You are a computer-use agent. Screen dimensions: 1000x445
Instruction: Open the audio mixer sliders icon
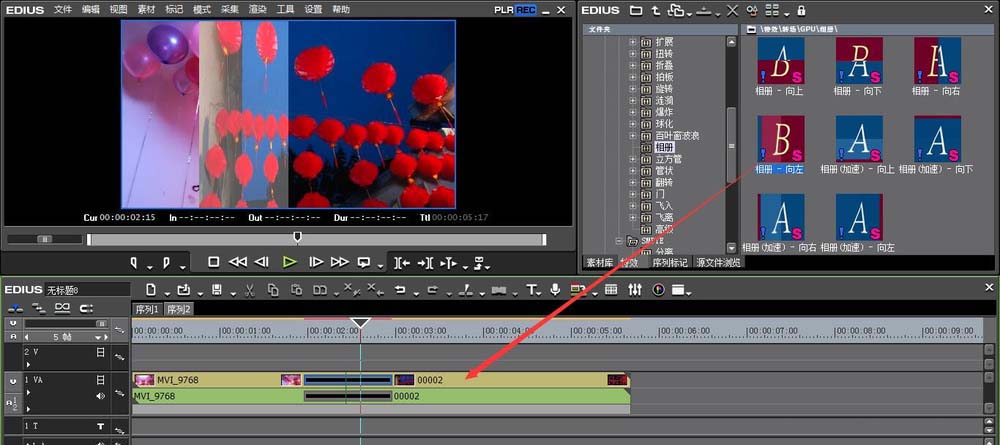click(x=635, y=290)
